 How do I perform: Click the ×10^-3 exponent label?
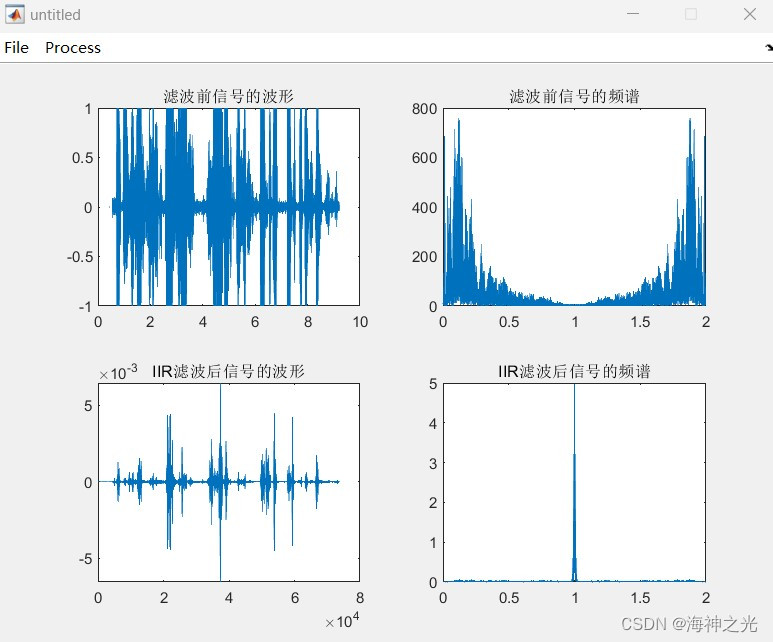click(118, 372)
